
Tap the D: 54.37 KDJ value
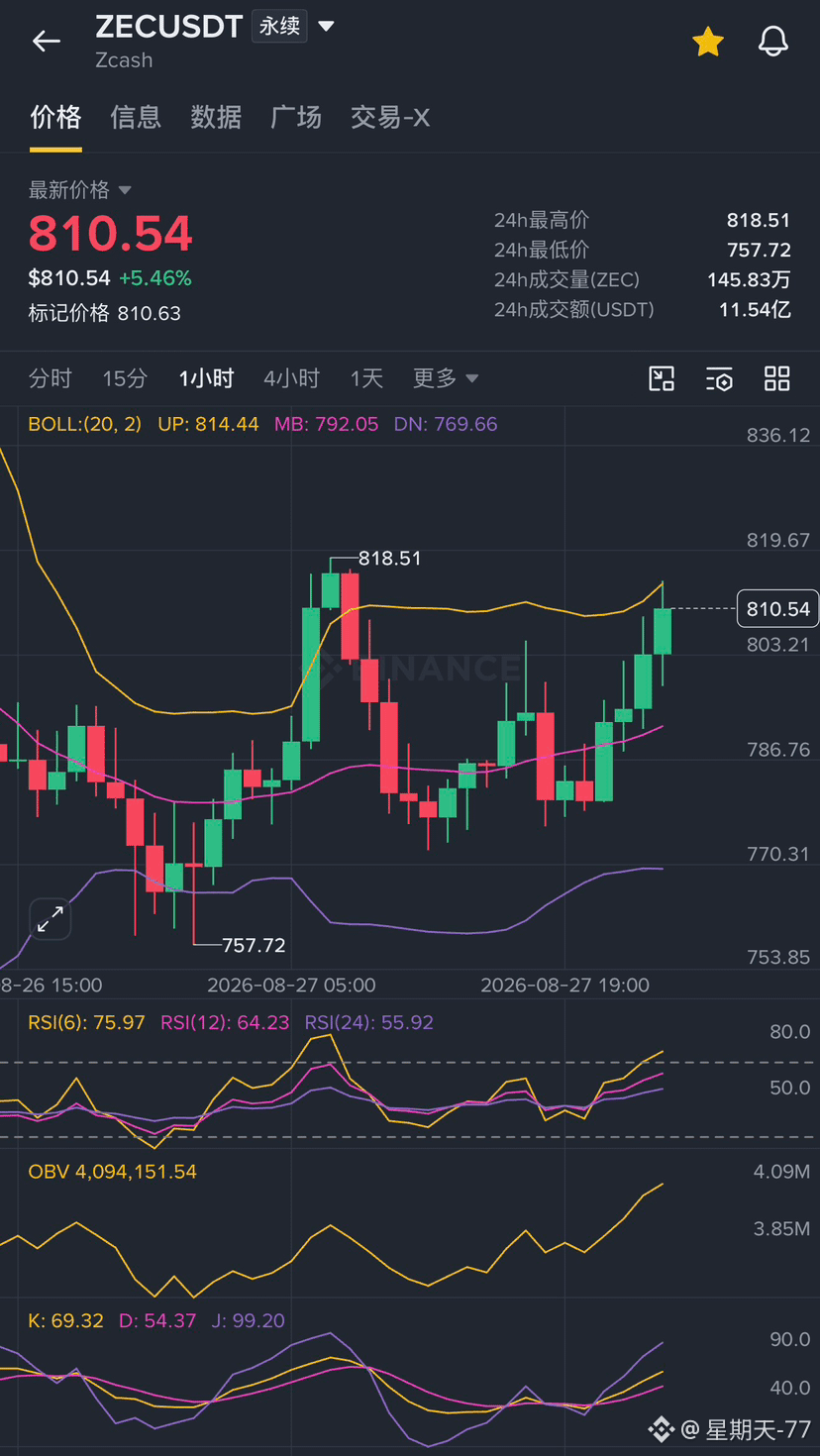[156, 1320]
